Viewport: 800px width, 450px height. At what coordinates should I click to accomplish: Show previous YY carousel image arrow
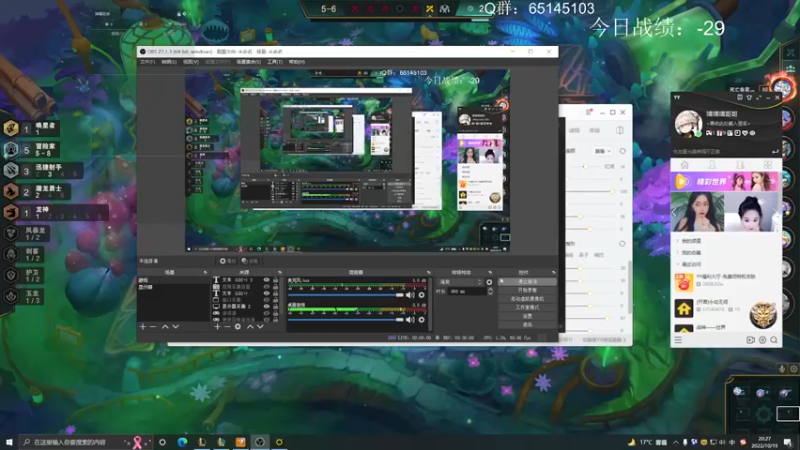674,213
